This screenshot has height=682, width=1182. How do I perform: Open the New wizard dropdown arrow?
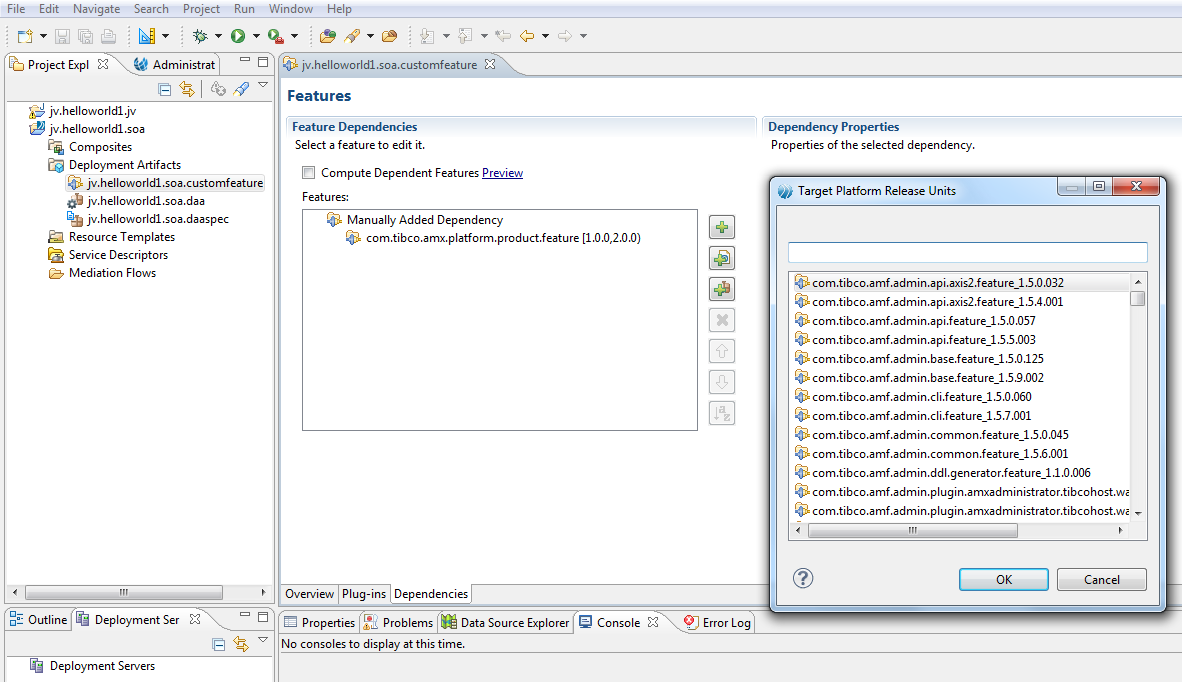[42, 36]
